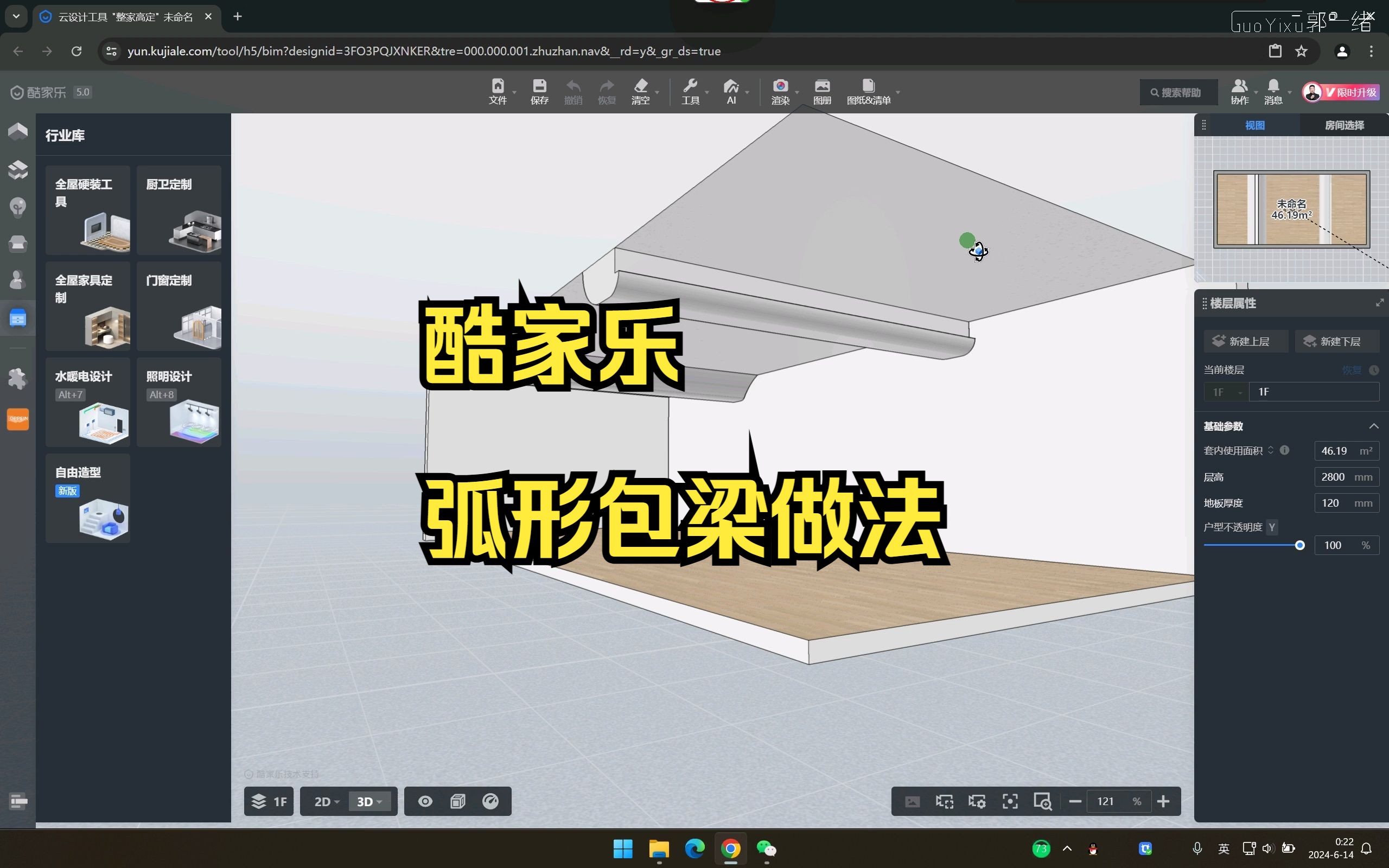The width and height of the screenshot is (1389, 868).
Task: Click the zoom region magnifier icon
Action: coord(1042,801)
